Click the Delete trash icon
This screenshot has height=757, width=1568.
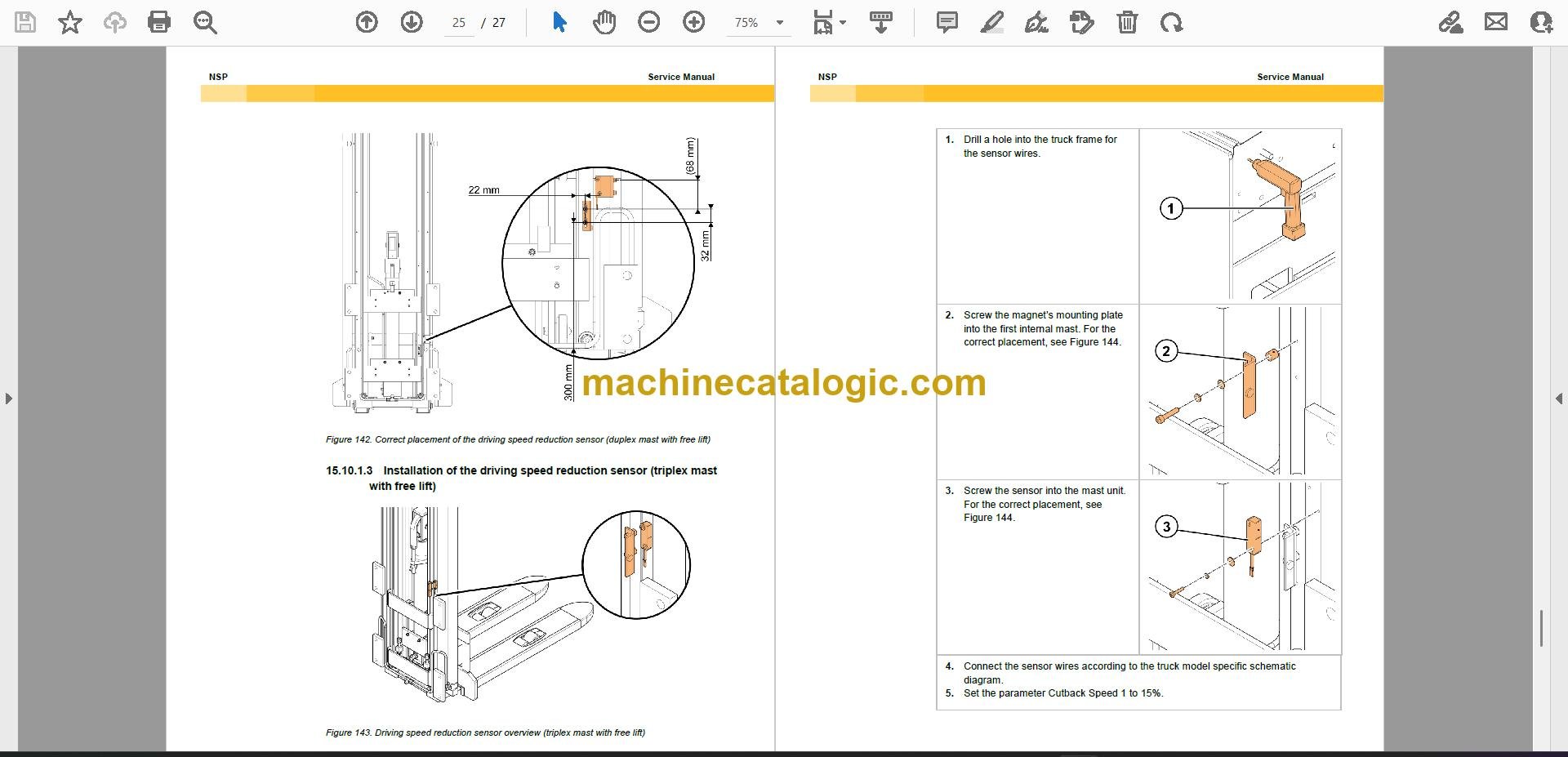[x=1127, y=22]
